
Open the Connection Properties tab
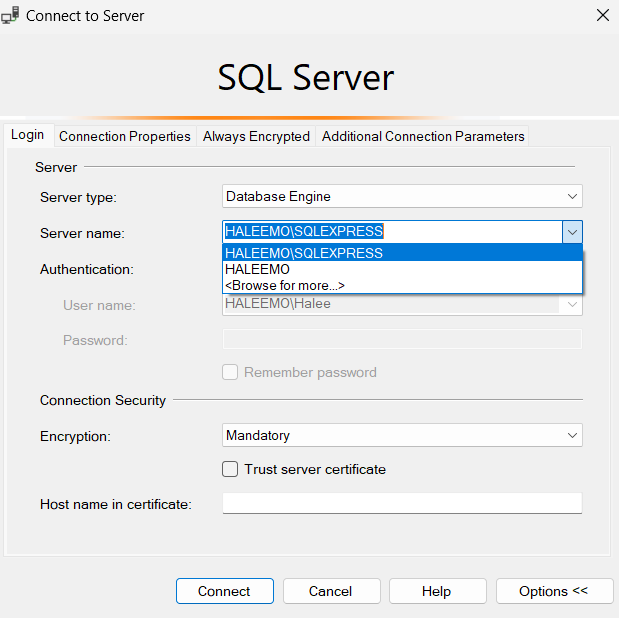(x=125, y=136)
